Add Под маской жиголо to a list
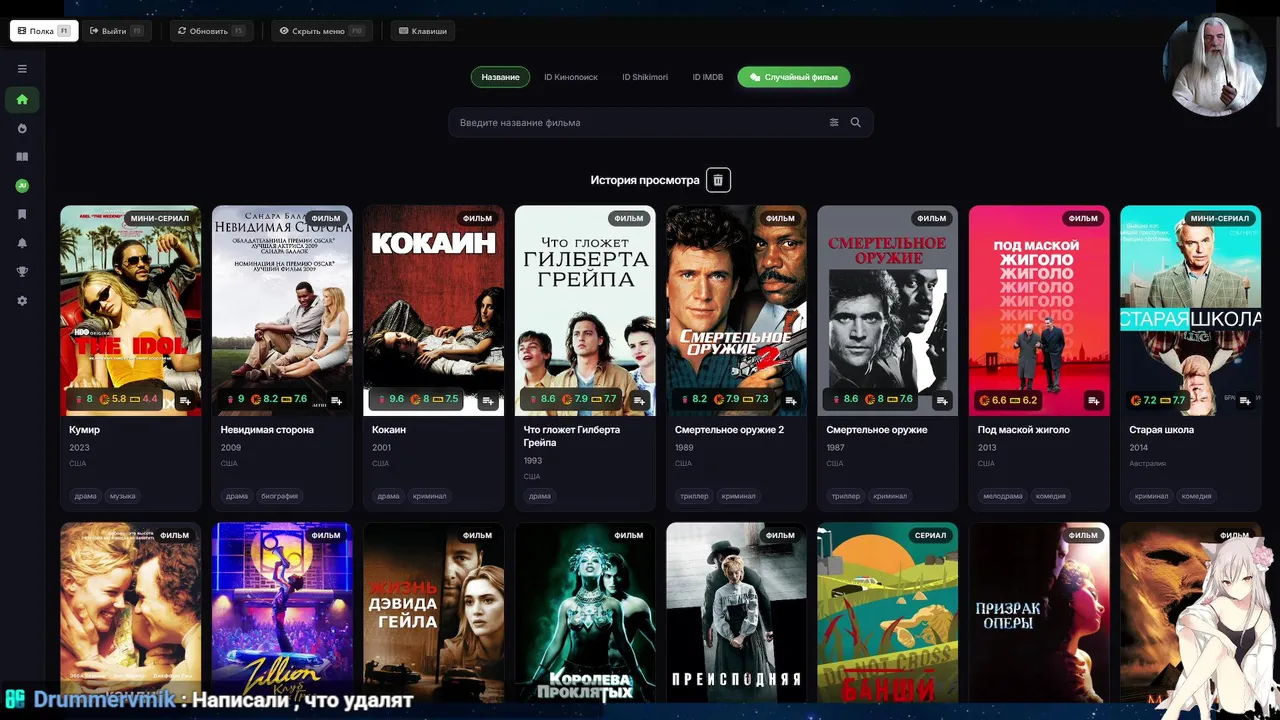Screen dimensions: 1280x720 (1094, 400)
